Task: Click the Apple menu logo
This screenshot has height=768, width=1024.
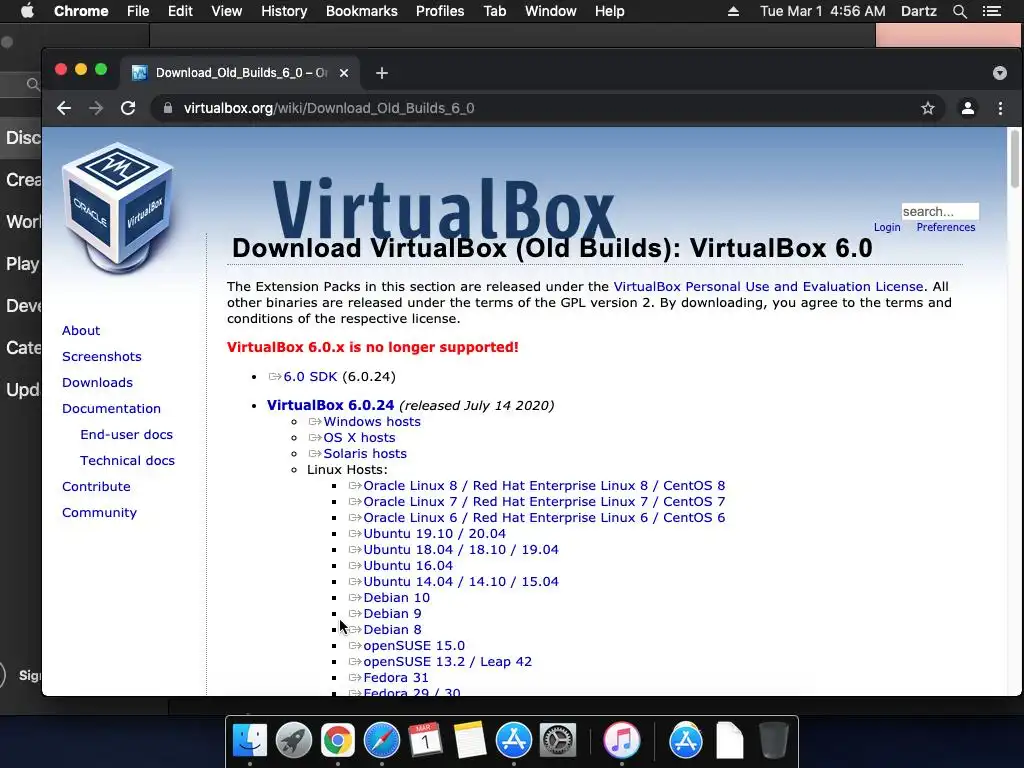Action: (x=27, y=11)
